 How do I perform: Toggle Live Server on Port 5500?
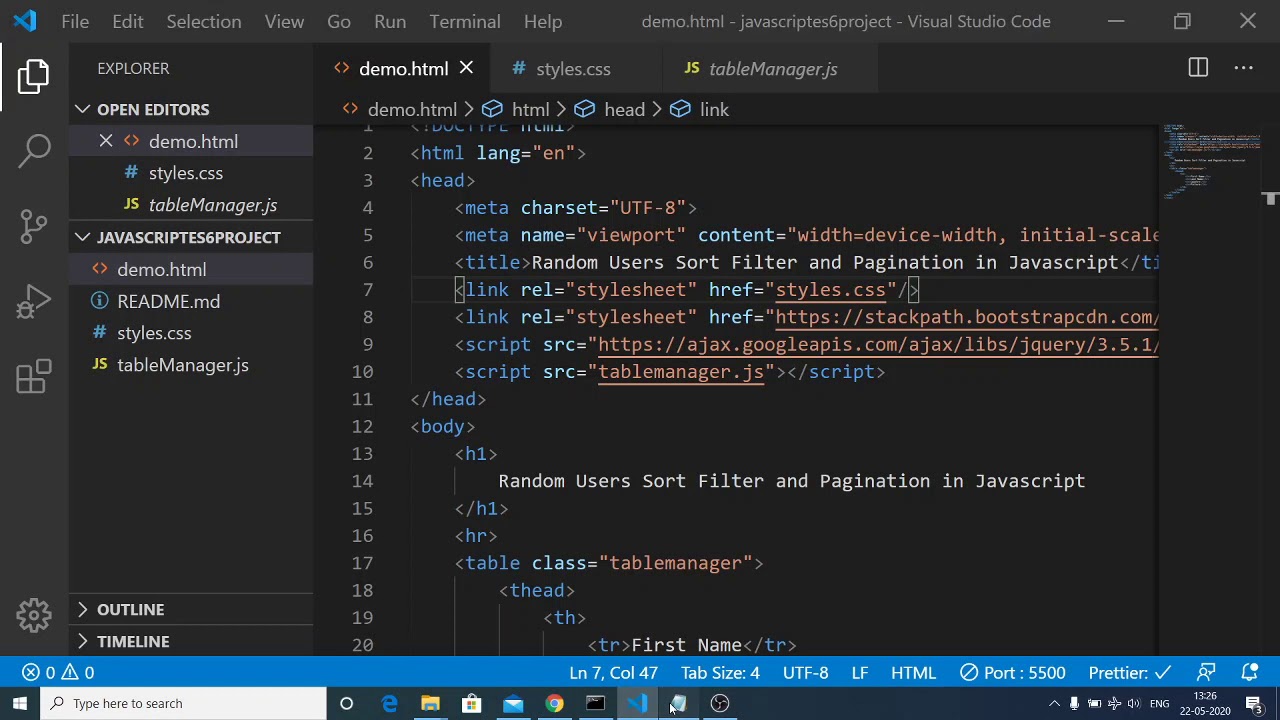[x=1012, y=673]
